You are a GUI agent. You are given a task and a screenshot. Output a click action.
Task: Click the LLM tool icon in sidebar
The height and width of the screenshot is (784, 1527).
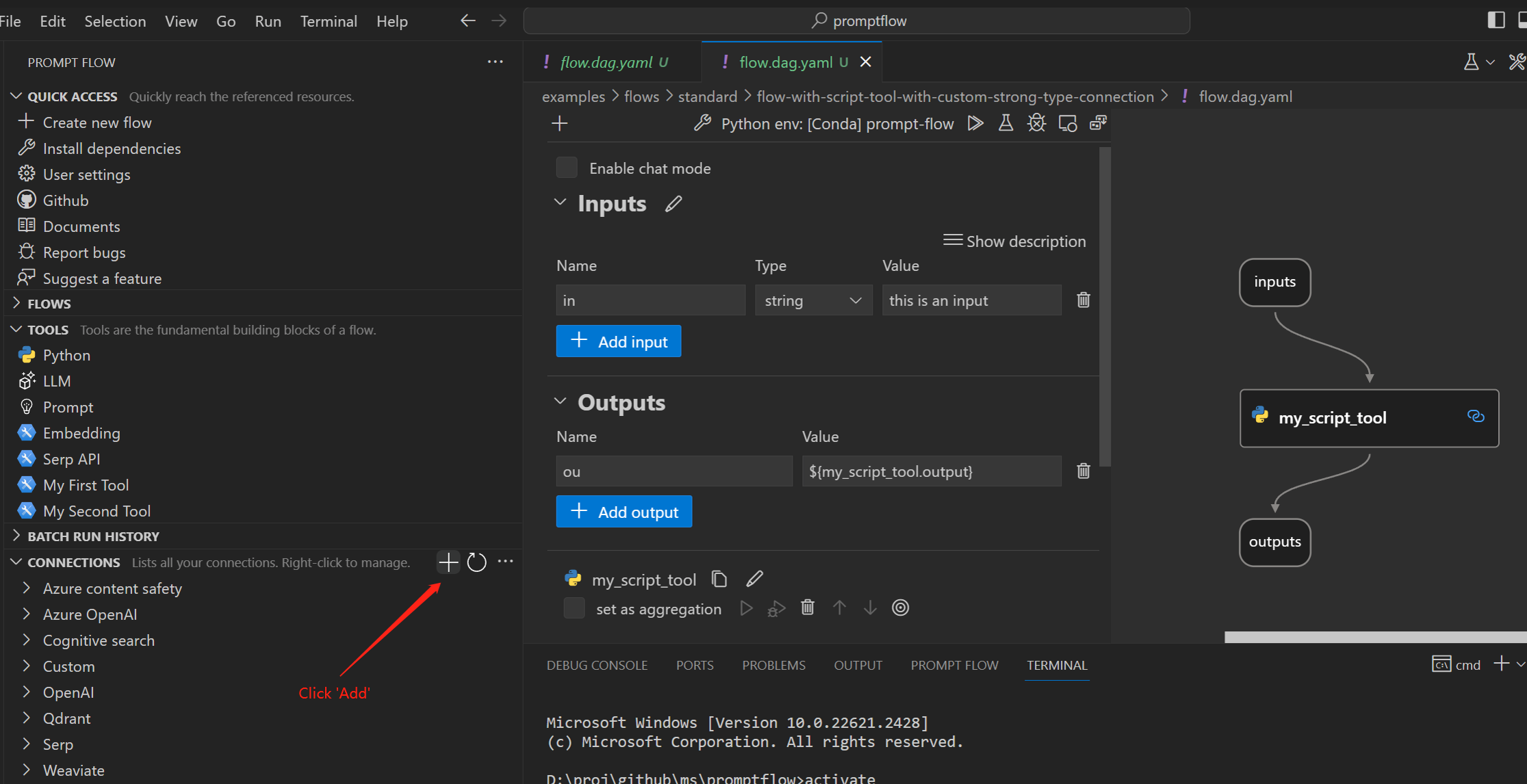point(26,381)
